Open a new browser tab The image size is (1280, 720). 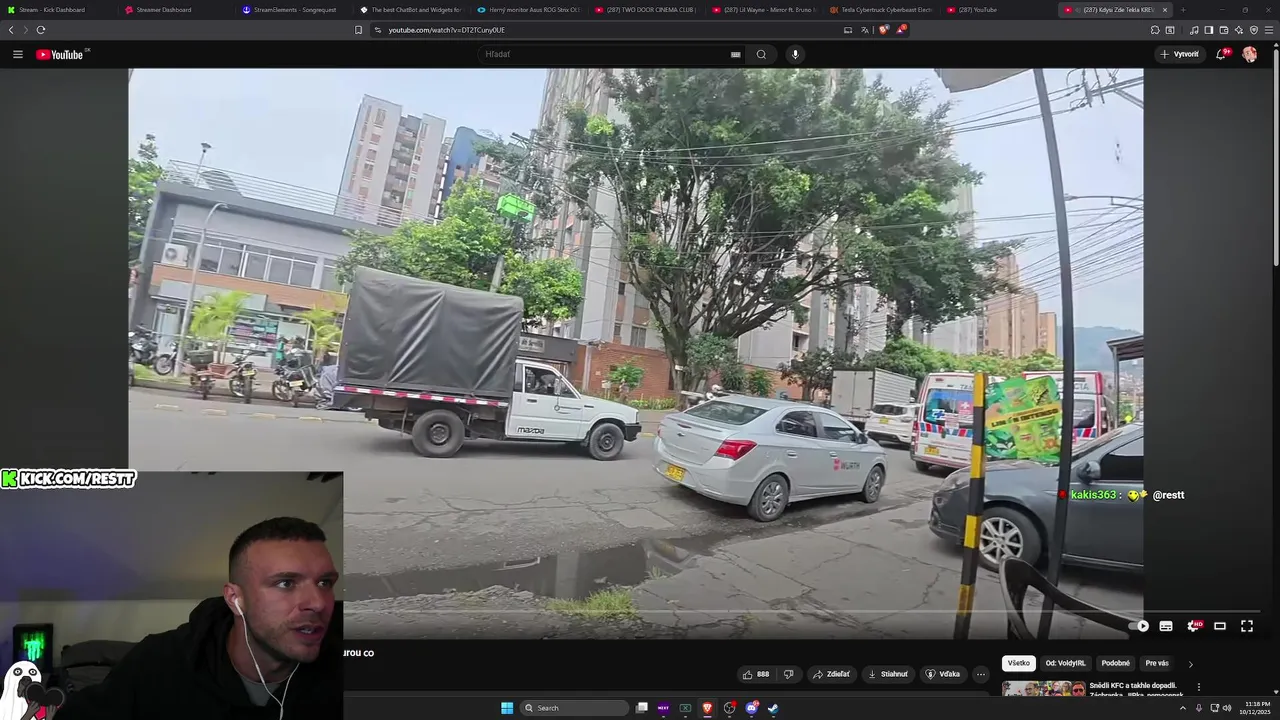click(1183, 10)
